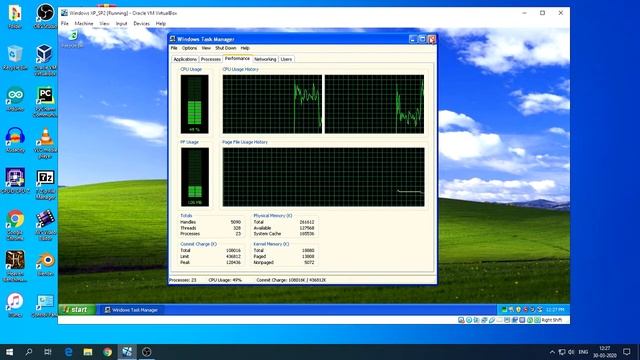This screenshot has width=640, height=360.
Task: Click the 'Processes: 23' status bar entry
Action: click(182, 280)
